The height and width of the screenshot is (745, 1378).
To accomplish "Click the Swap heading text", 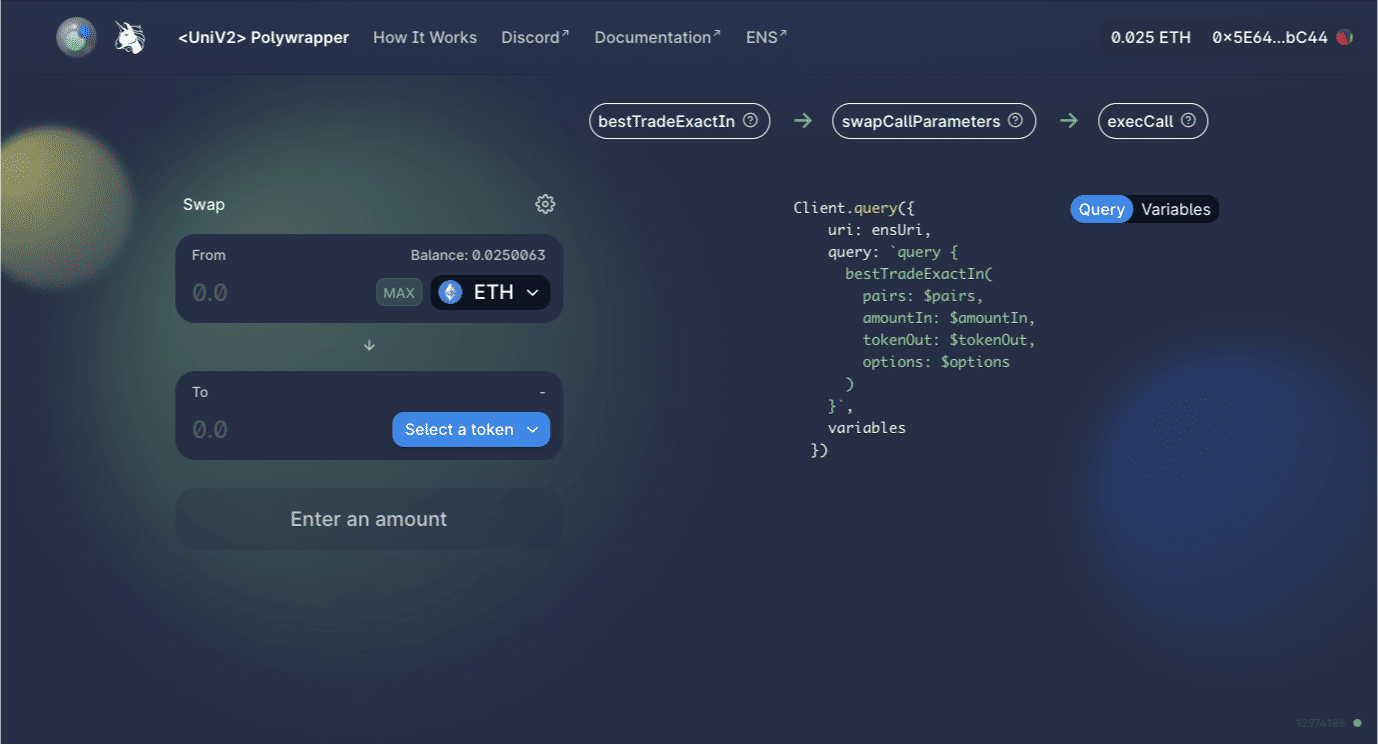I will click(204, 204).
